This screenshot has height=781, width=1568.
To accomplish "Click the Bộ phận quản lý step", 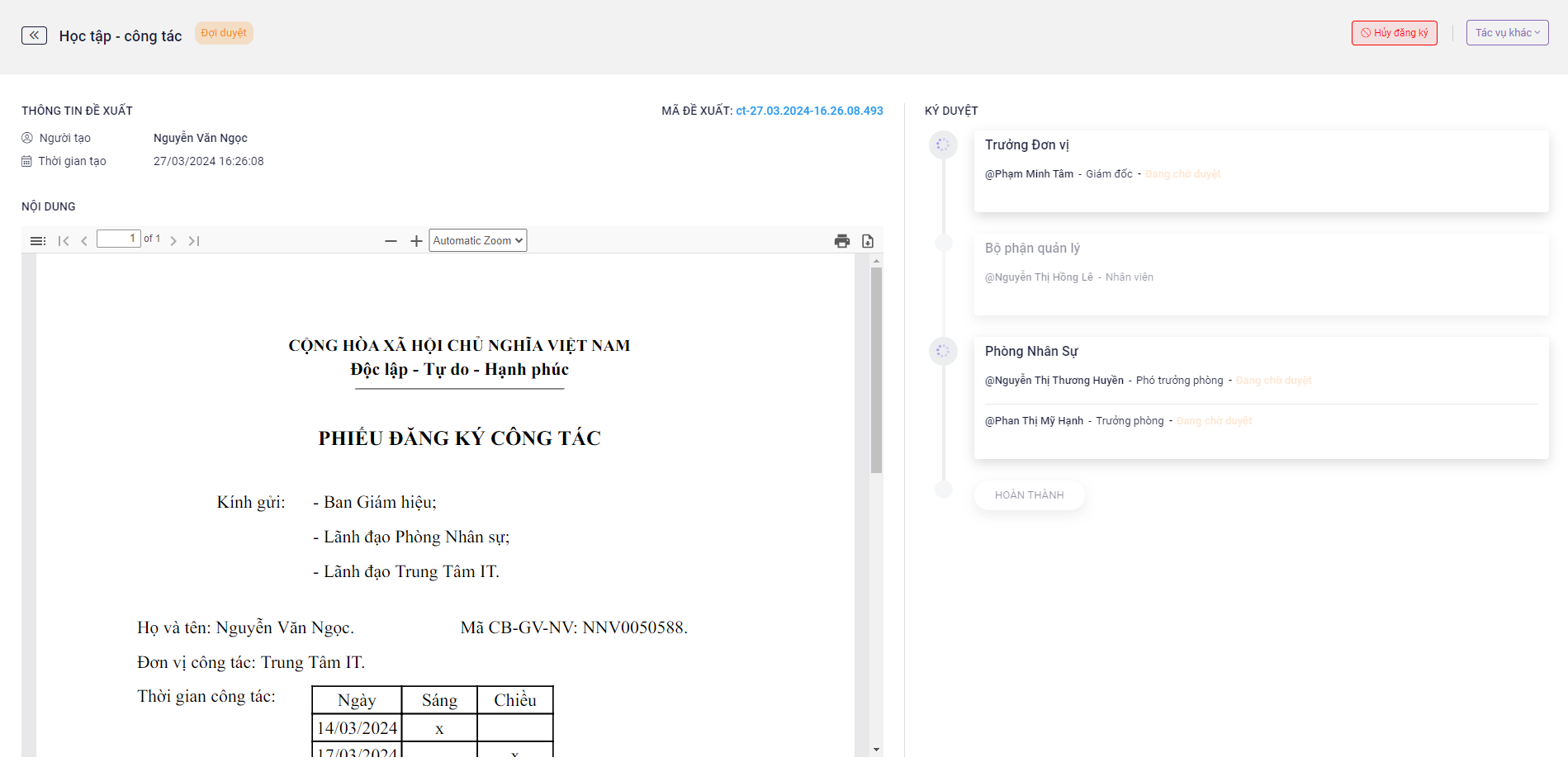I will pyautogui.click(x=1032, y=248).
